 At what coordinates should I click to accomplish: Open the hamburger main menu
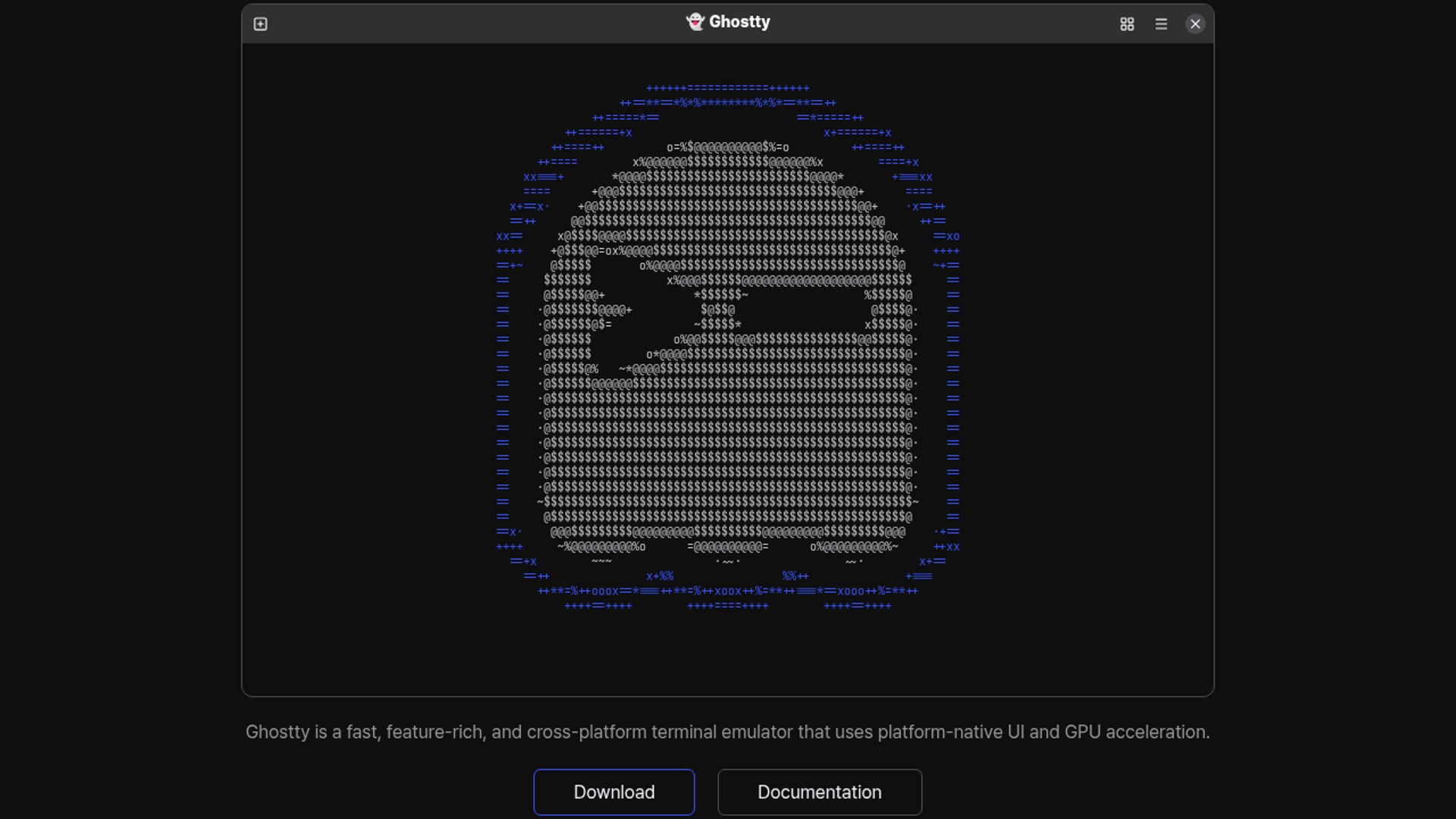1161,24
